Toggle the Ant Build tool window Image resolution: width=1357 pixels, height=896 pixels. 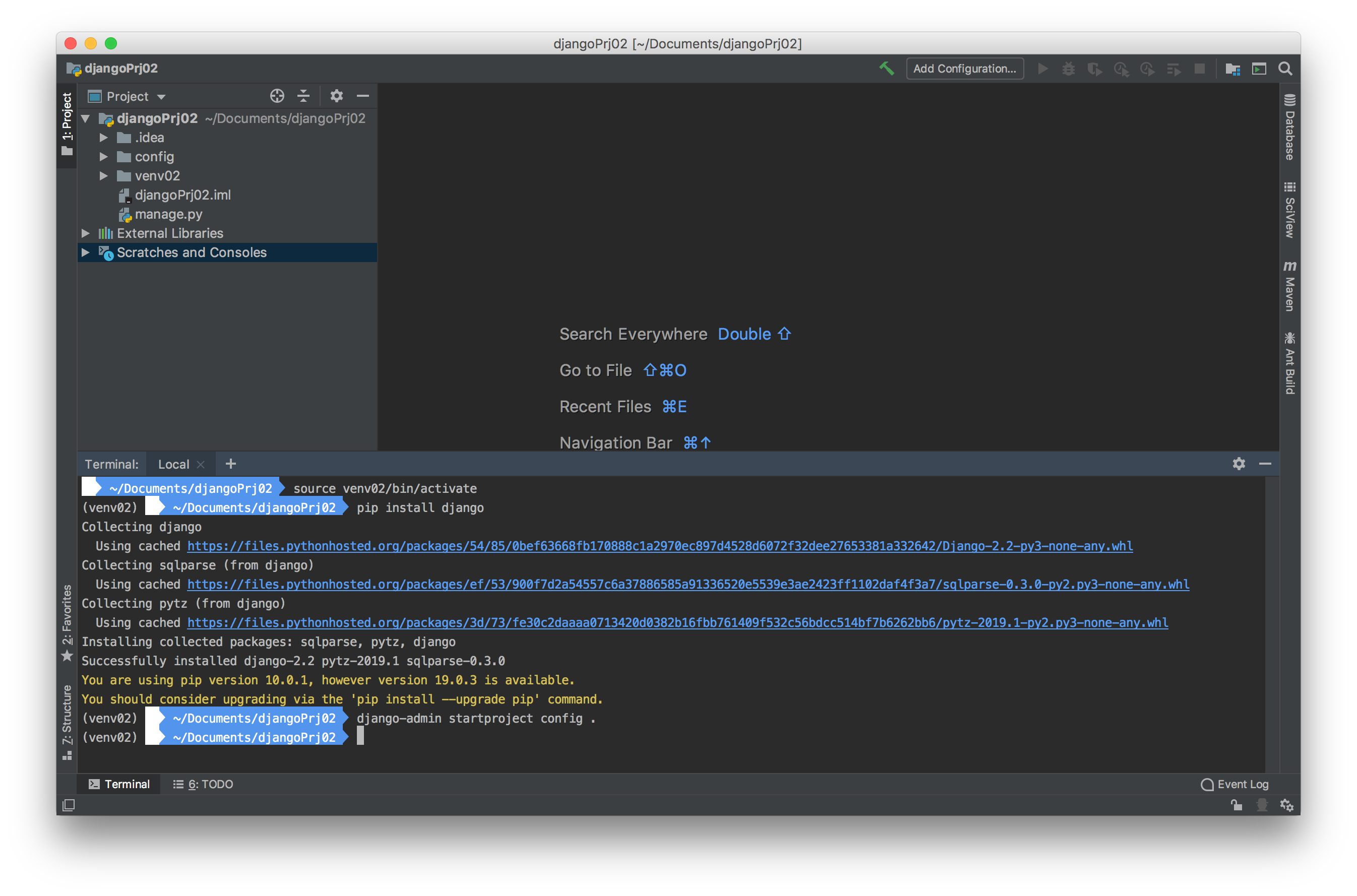click(x=1289, y=363)
